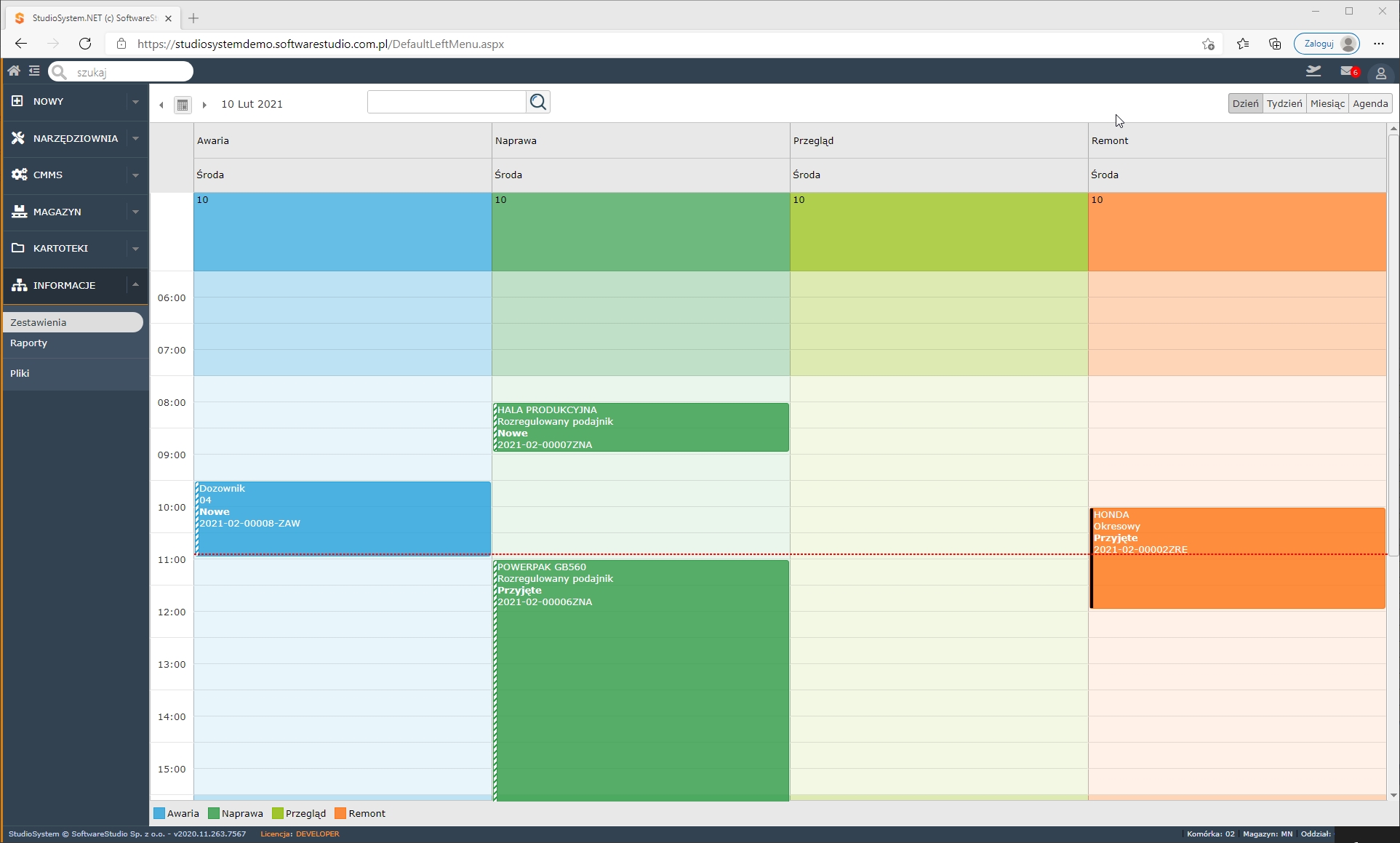Open browser favorites list icon
This screenshot has width=1400, height=843.
(1243, 44)
